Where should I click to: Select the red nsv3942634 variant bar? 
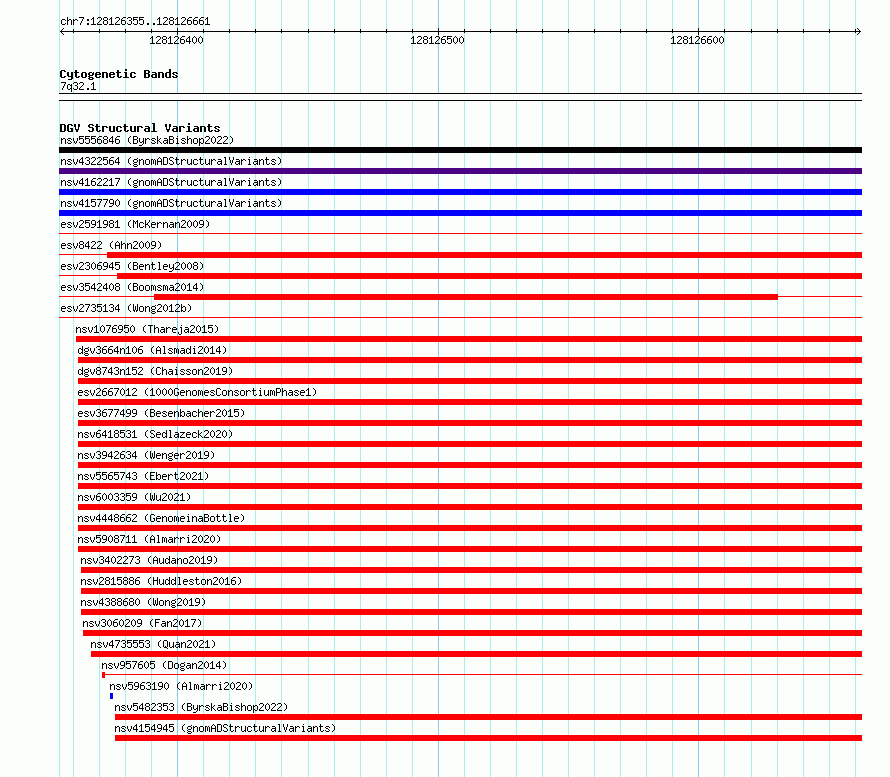tap(470, 465)
